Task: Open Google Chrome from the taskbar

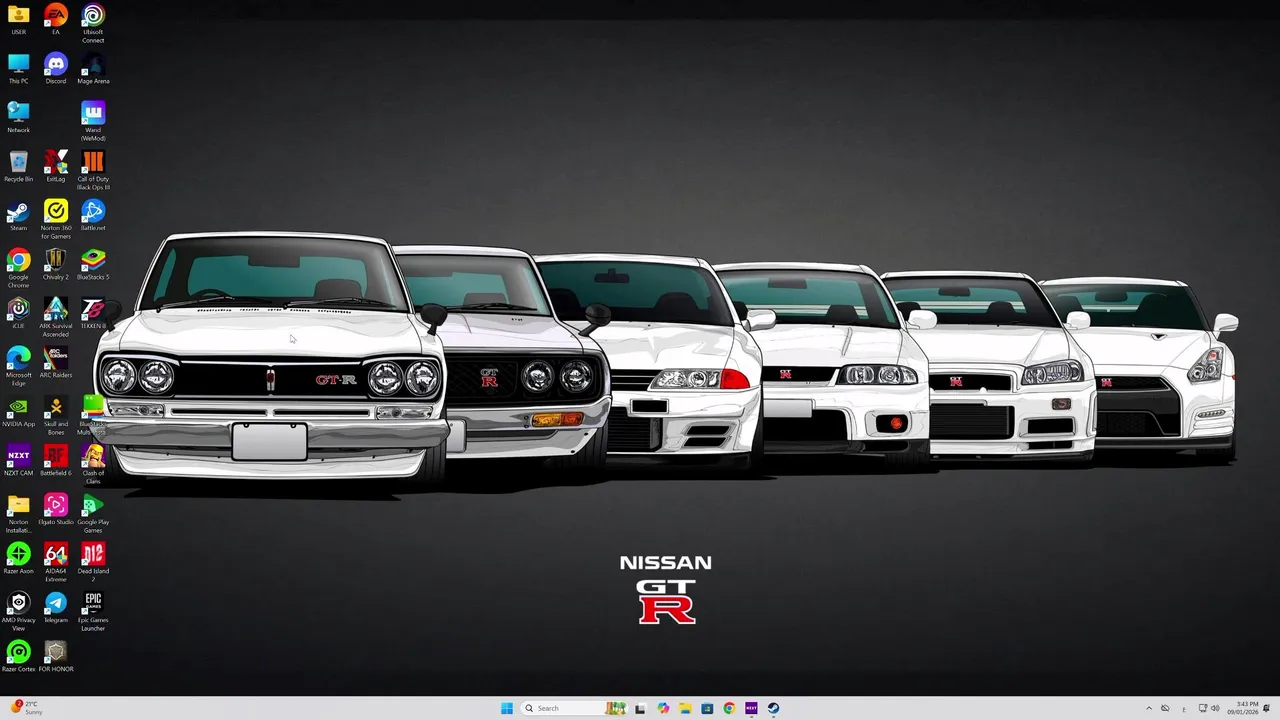Action: click(x=729, y=708)
